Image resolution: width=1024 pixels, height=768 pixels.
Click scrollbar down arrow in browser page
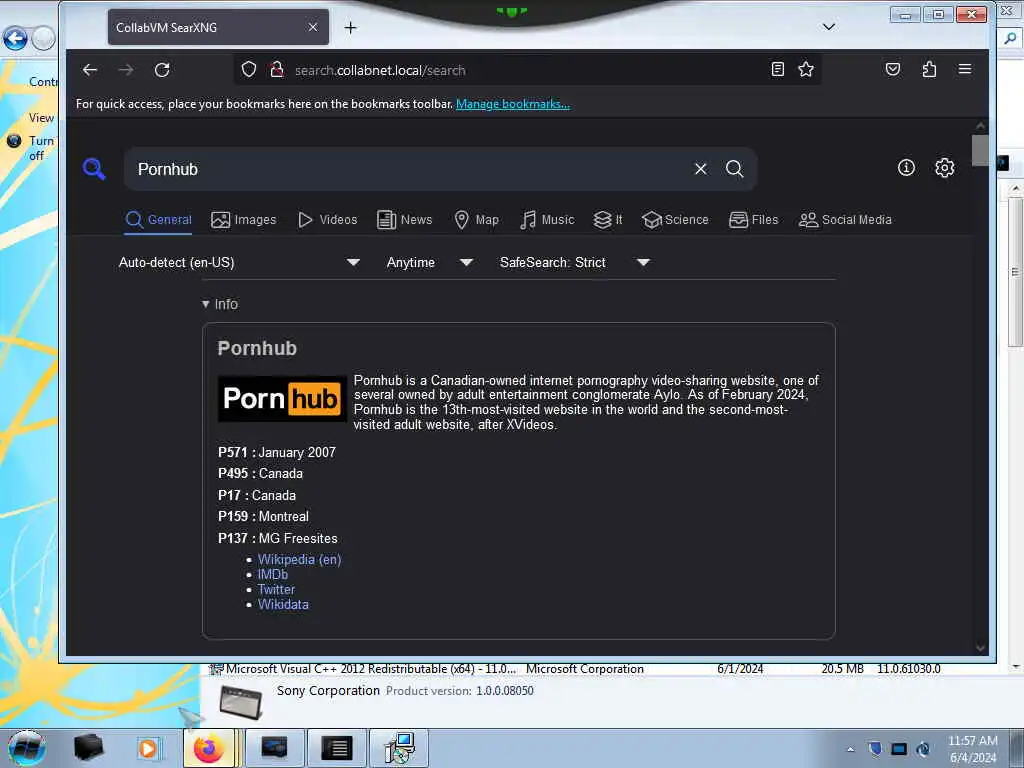(980, 648)
